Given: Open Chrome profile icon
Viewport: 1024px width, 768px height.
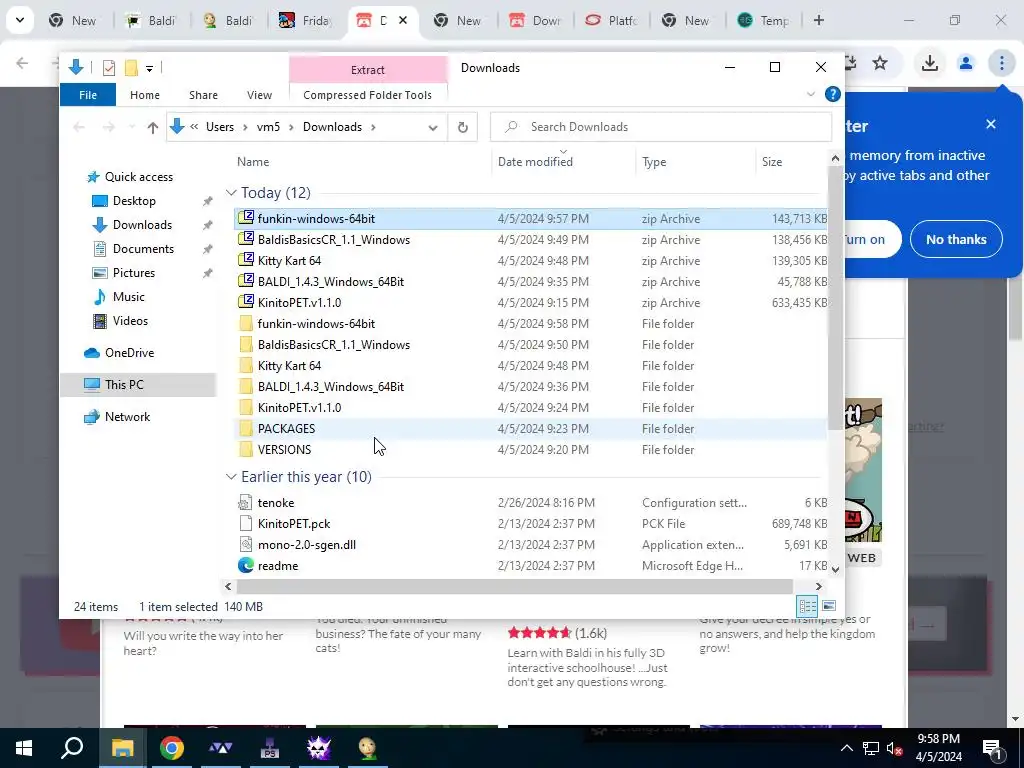Looking at the screenshot, I should [965, 63].
